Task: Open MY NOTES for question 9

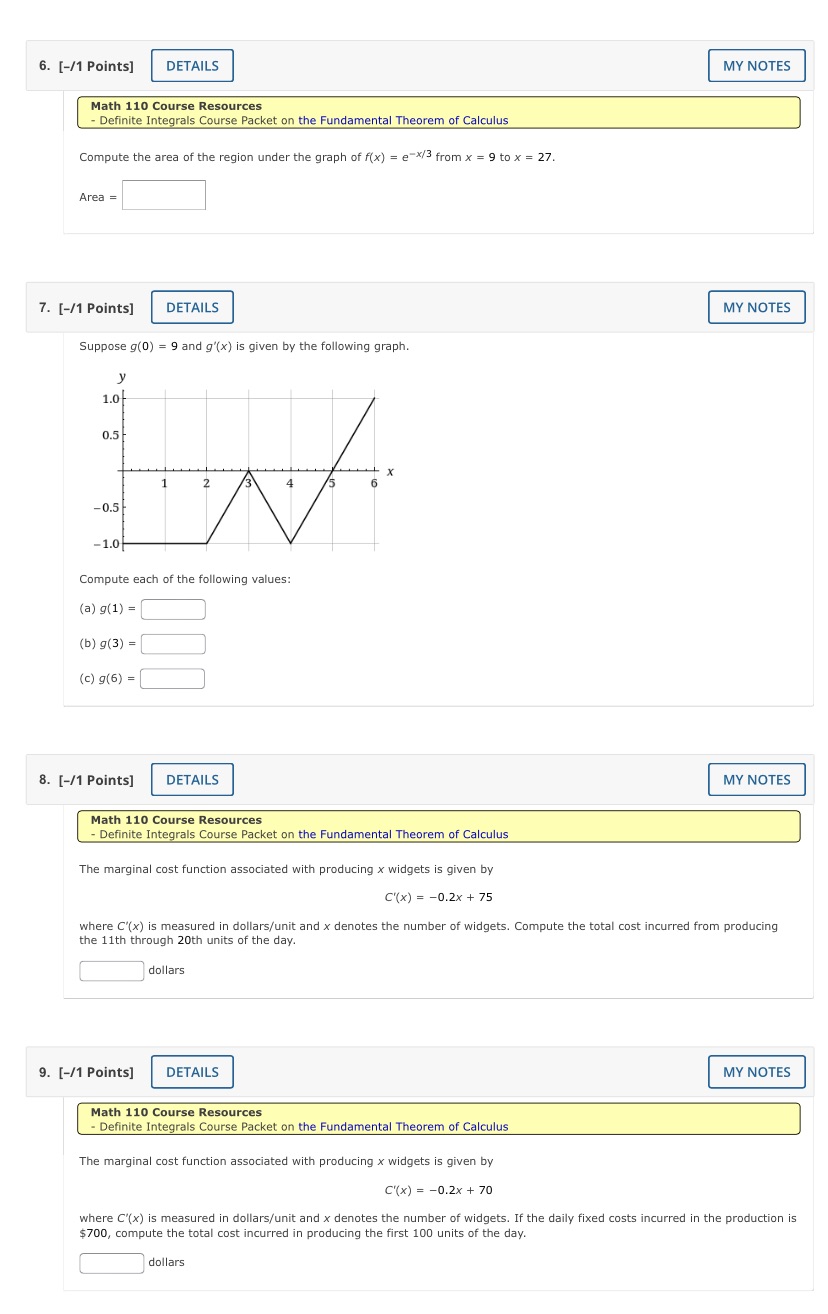Action: coord(756,1071)
